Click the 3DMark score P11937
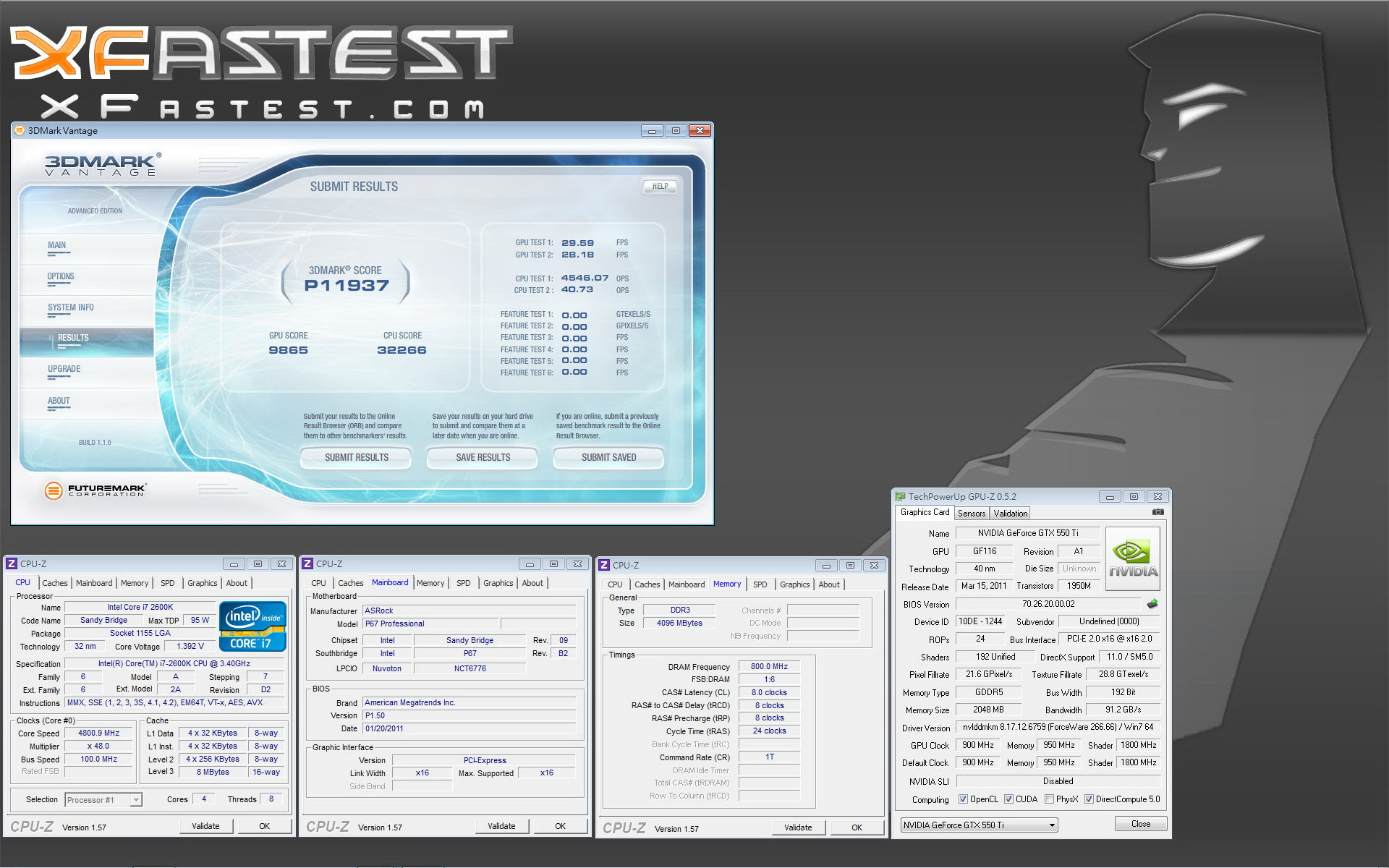The width and height of the screenshot is (1389, 868). [347, 286]
